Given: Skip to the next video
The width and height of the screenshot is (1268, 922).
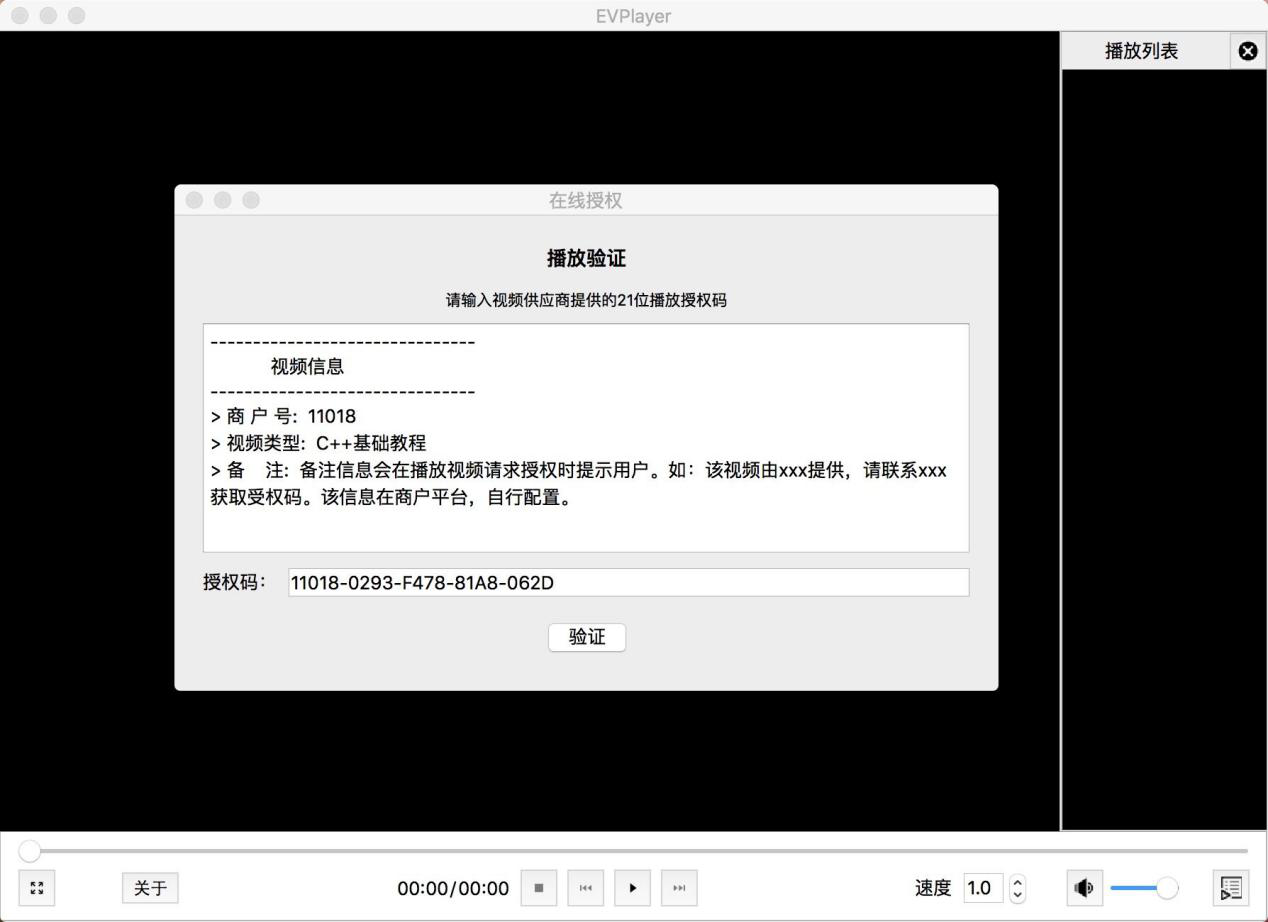Looking at the screenshot, I should pos(679,887).
